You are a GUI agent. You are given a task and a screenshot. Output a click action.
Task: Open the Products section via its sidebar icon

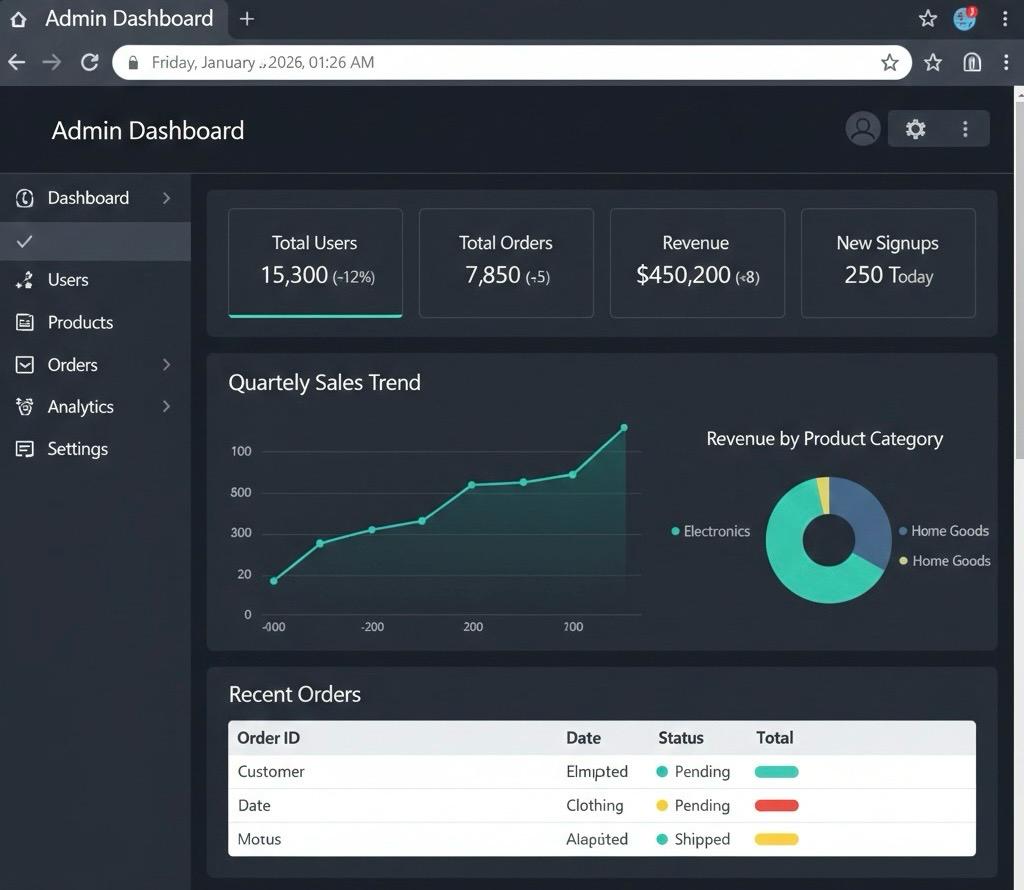(x=24, y=322)
